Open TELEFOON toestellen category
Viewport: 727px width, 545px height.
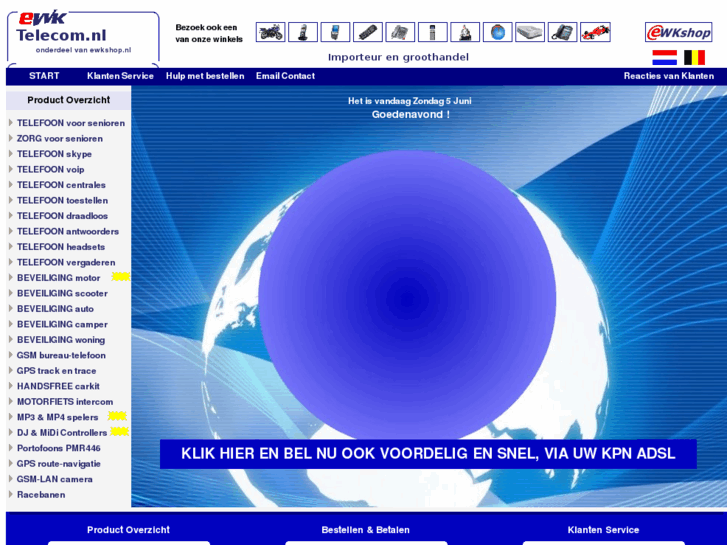click(x=63, y=200)
